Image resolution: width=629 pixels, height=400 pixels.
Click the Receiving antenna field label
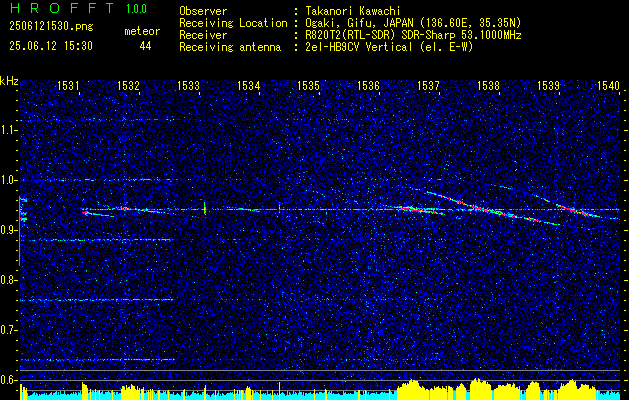[230, 47]
